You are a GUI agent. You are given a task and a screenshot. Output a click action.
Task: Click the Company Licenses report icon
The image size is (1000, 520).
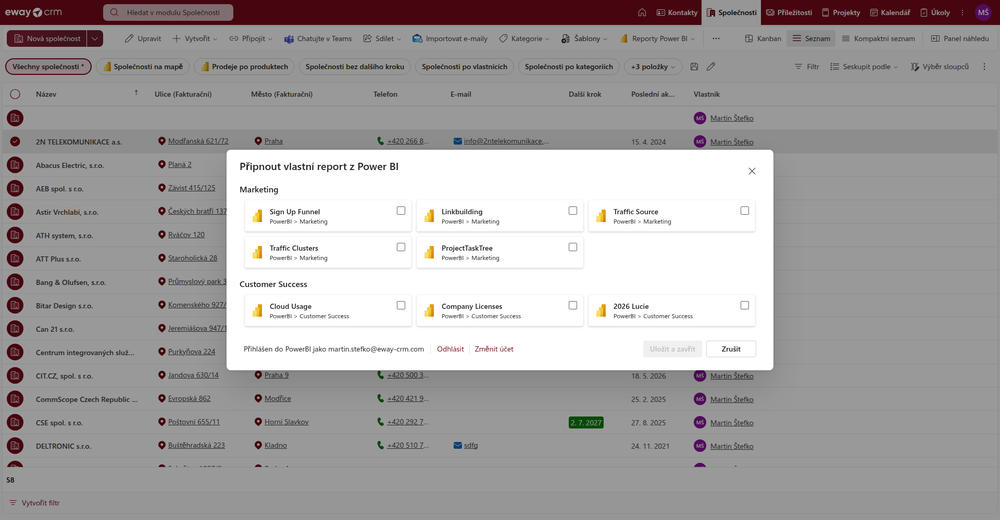point(429,310)
